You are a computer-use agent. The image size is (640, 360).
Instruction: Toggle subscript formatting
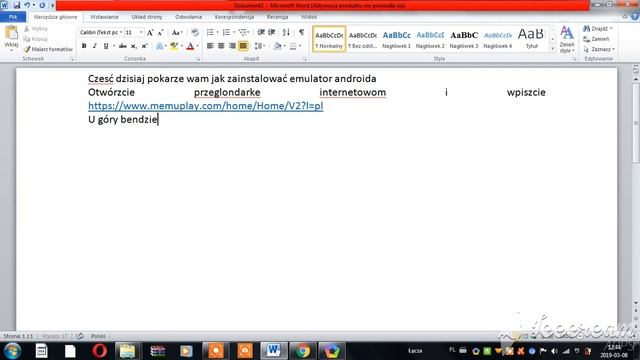pos(134,46)
